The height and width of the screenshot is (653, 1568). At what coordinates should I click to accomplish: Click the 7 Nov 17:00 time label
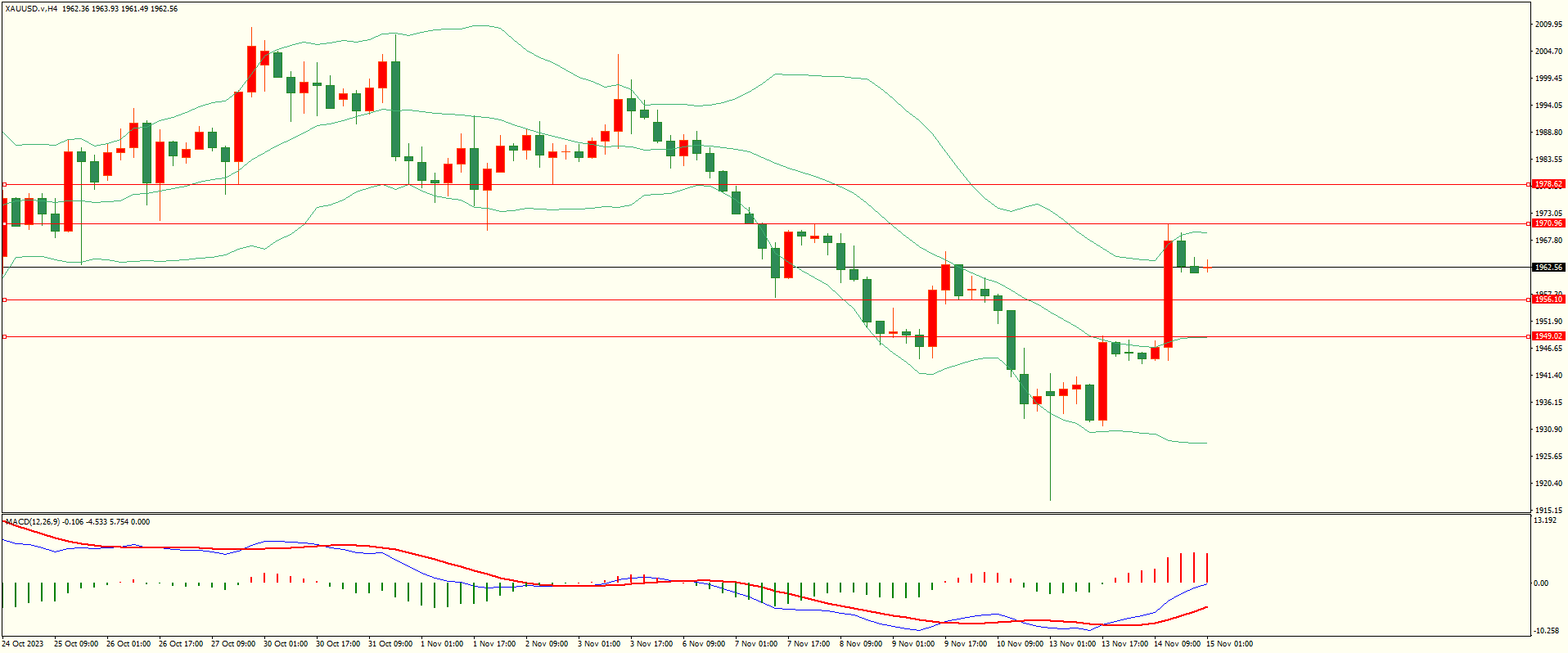point(809,644)
